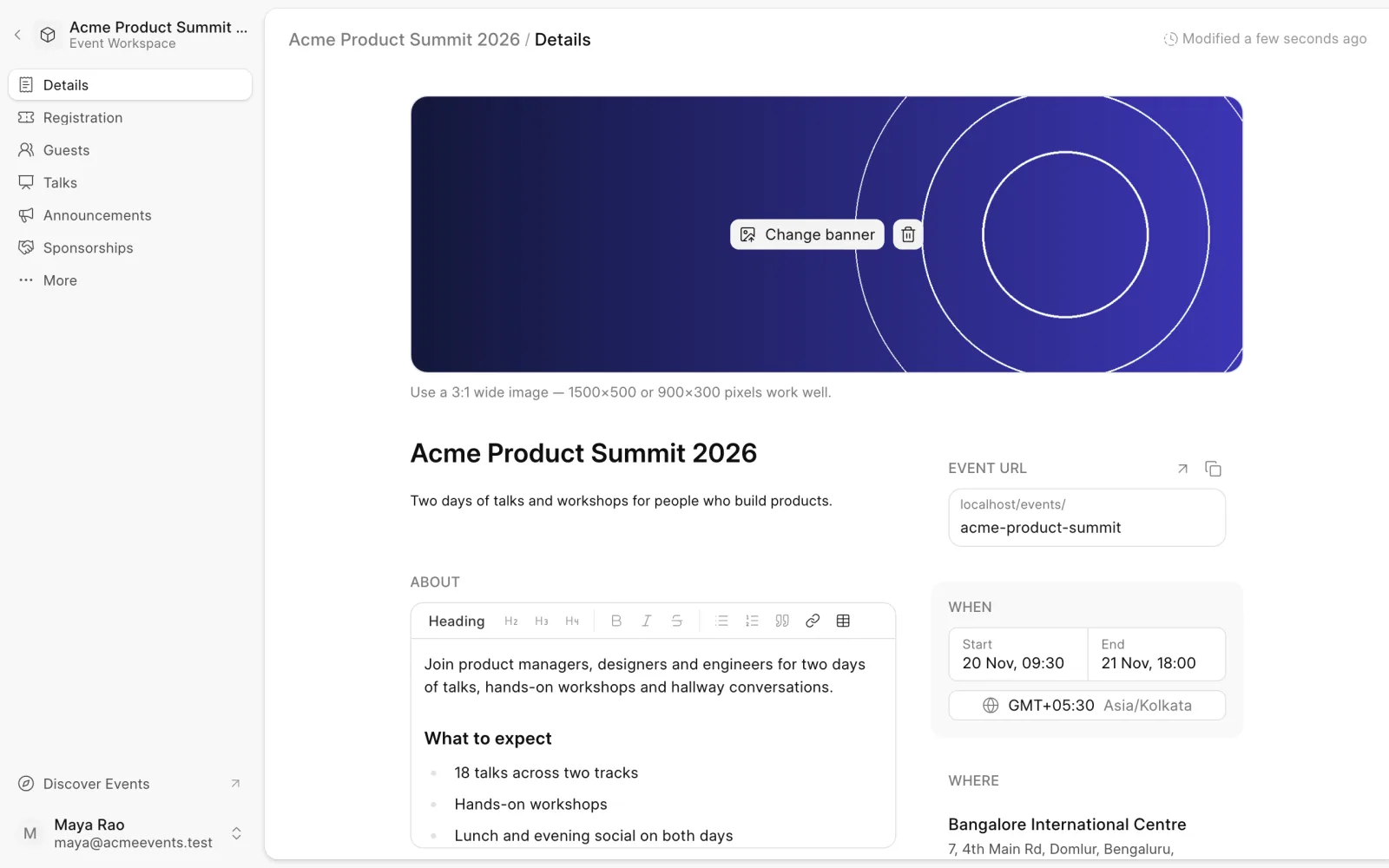Toggle italic formatting
Viewport: 1389px width, 868px height.
click(647, 621)
